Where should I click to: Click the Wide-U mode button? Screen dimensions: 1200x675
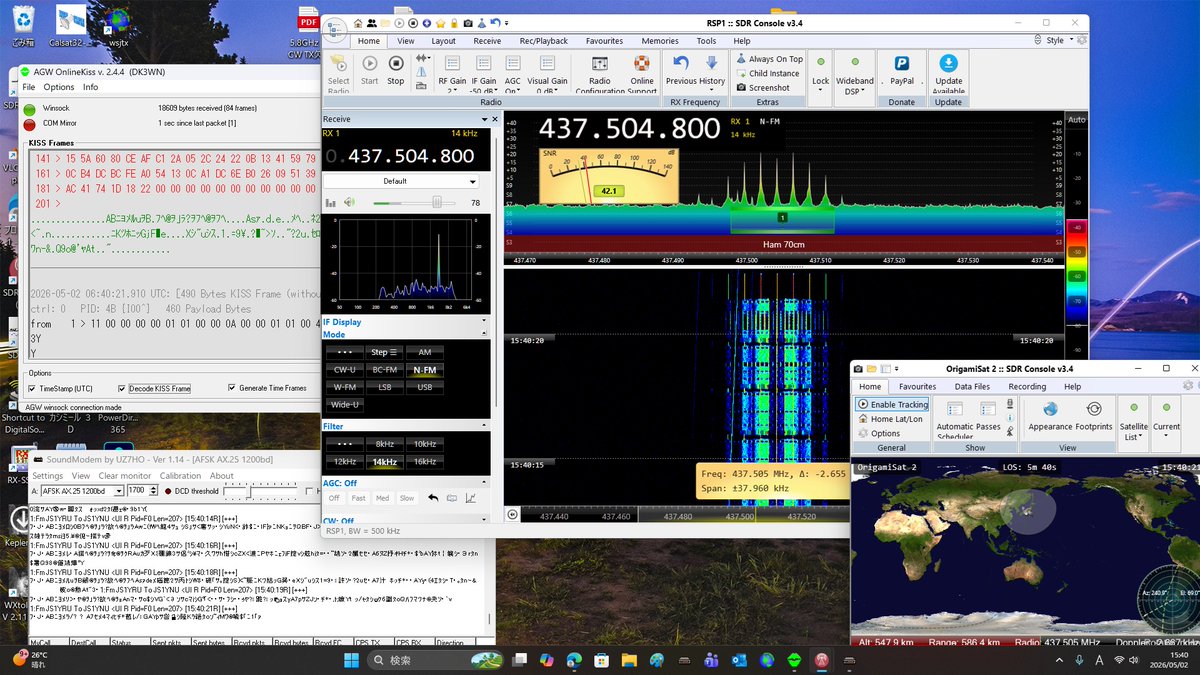click(x=345, y=404)
